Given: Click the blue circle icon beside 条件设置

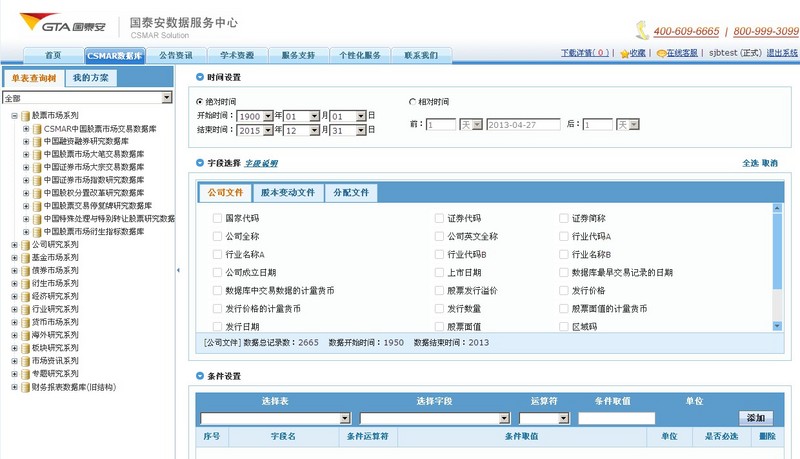Looking at the screenshot, I should [200, 376].
